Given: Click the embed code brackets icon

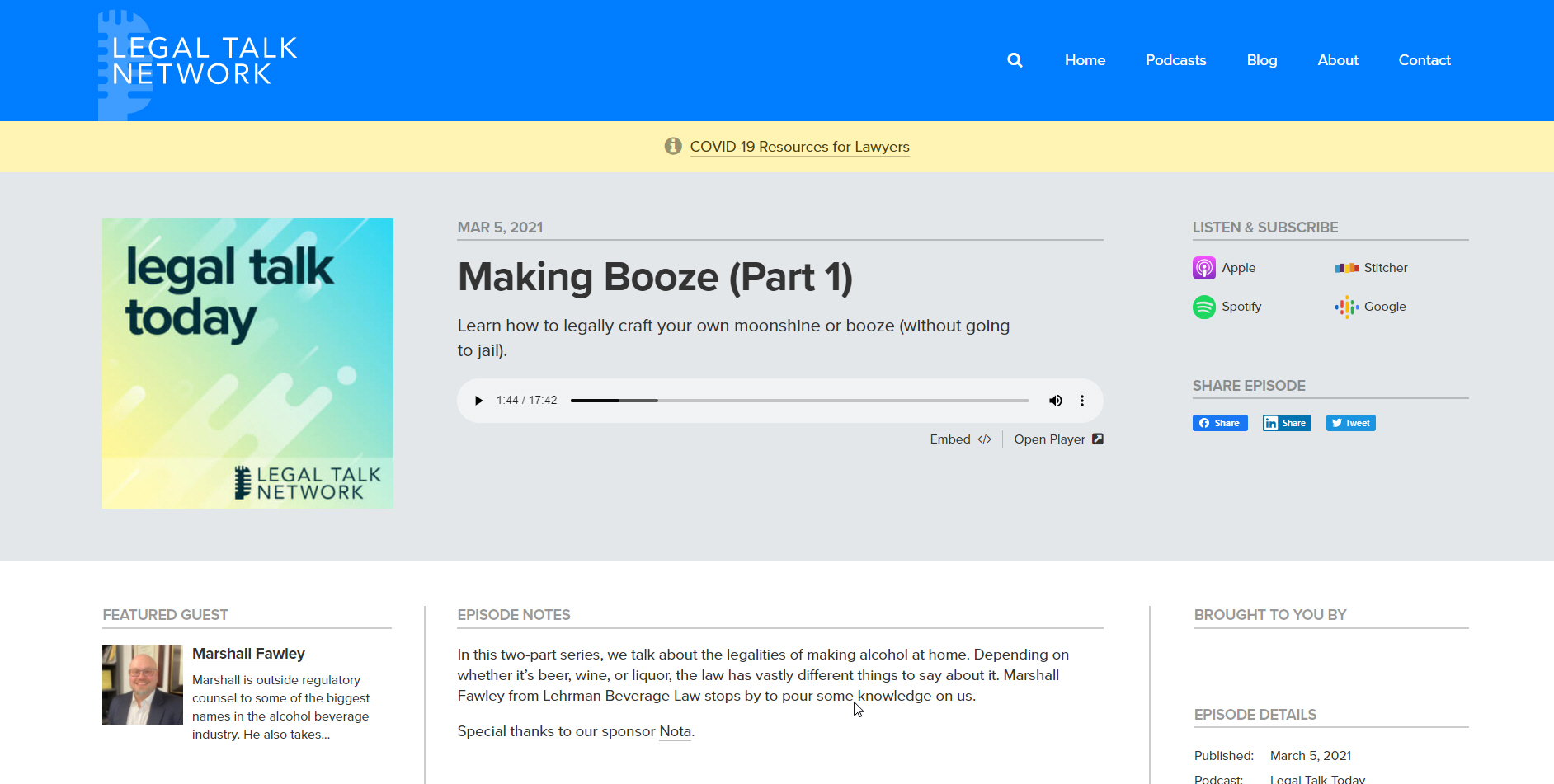Looking at the screenshot, I should (x=984, y=439).
